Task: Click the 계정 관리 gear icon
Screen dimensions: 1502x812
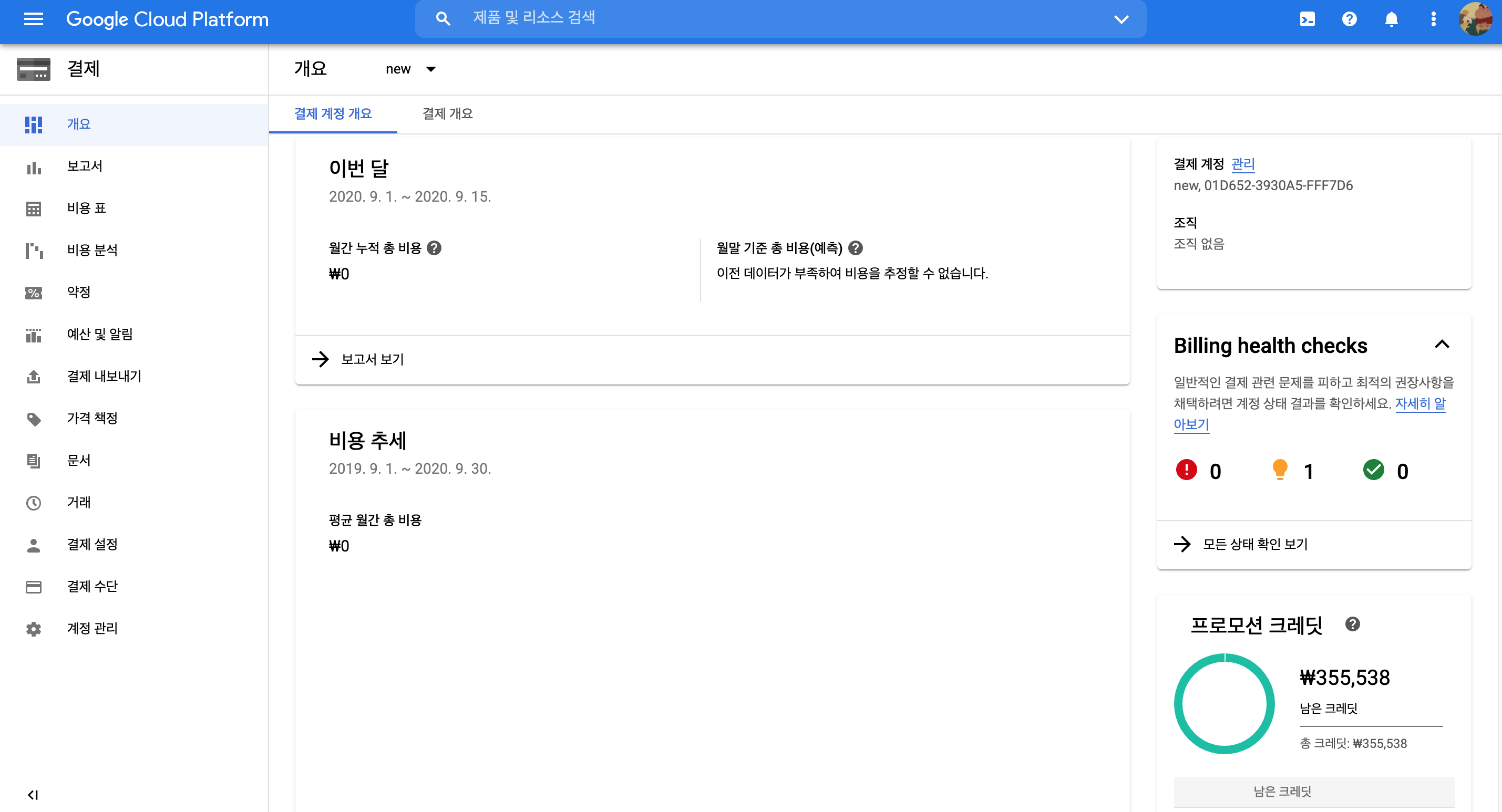Action: [33, 629]
